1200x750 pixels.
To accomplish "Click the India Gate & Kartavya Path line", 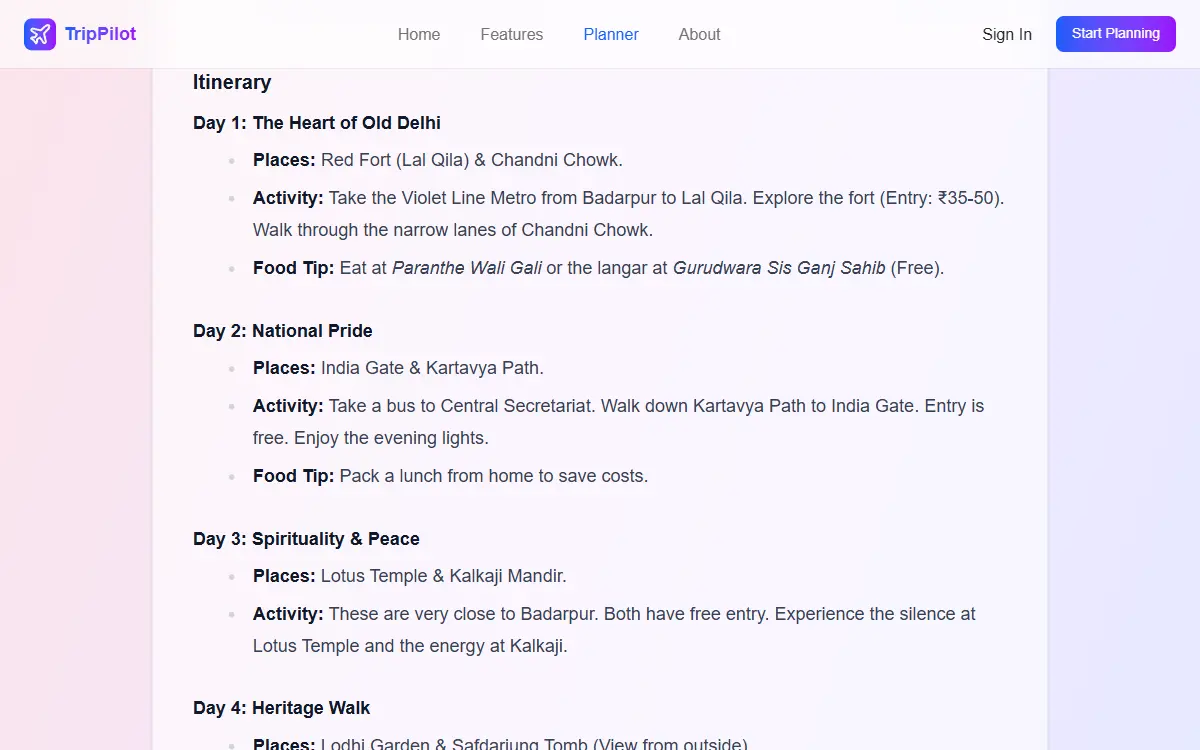I will pyautogui.click(x=398, y=368).
